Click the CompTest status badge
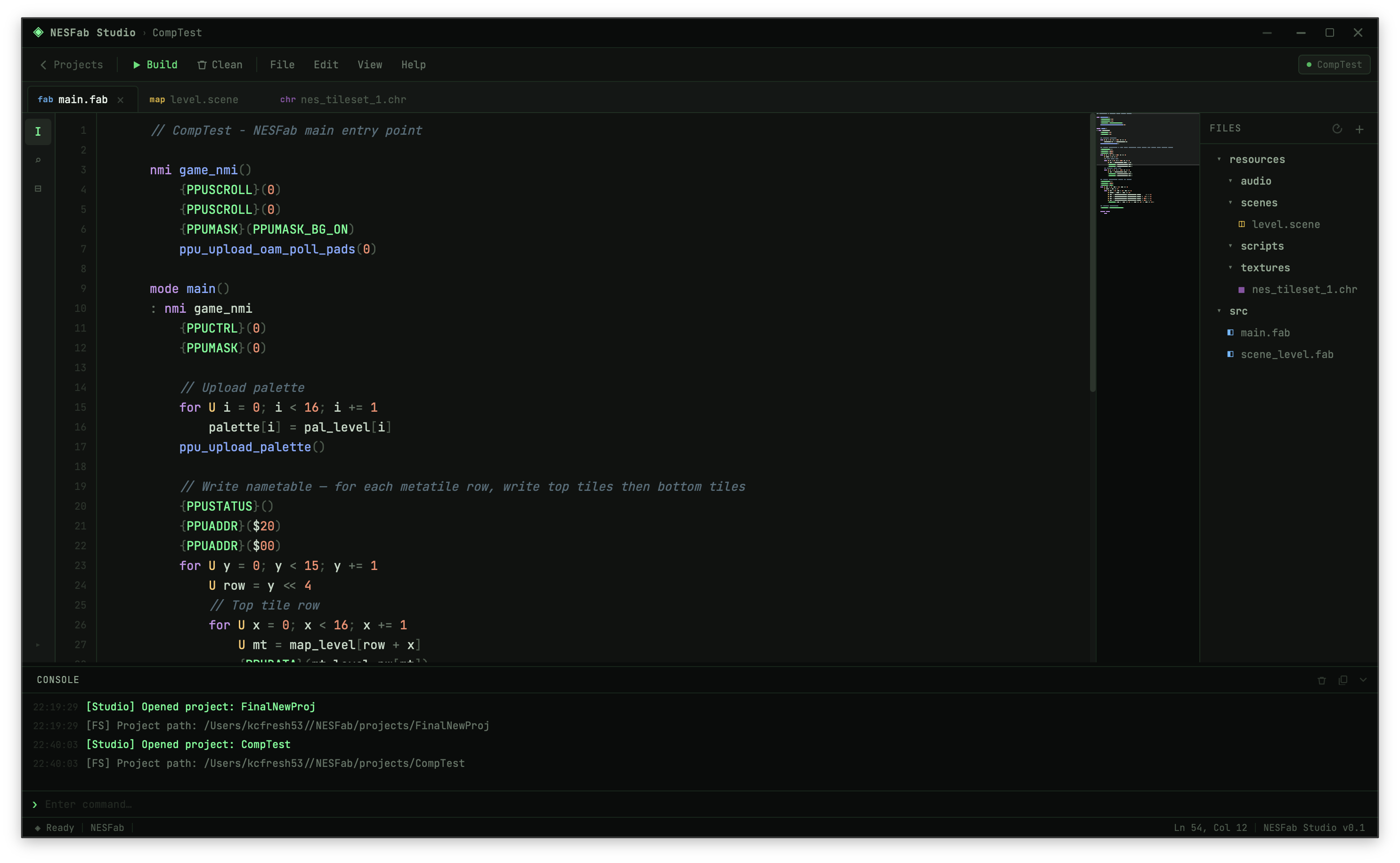The height and width of the screenshot is (863, 1400). 1334,65
